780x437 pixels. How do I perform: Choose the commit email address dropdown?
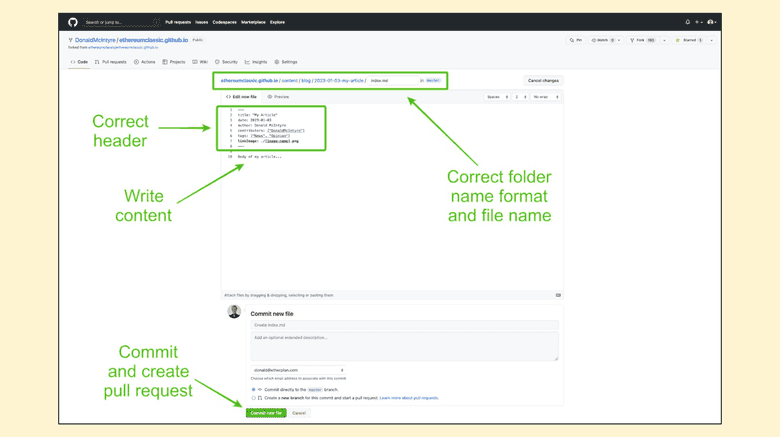tap(297, 371)
